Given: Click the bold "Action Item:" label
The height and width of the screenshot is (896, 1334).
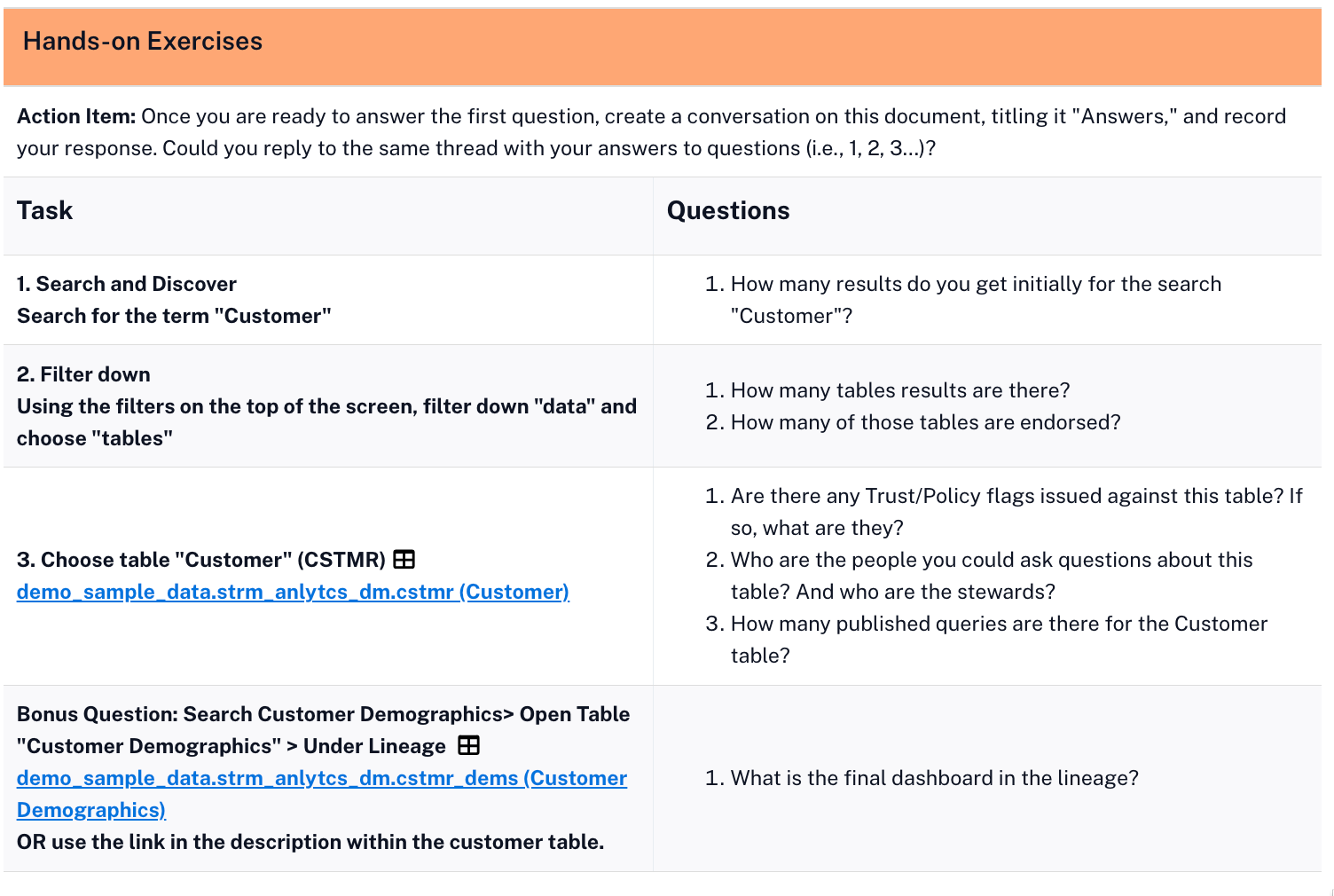Looking at the screenshot, I should [x=76, y=116].
